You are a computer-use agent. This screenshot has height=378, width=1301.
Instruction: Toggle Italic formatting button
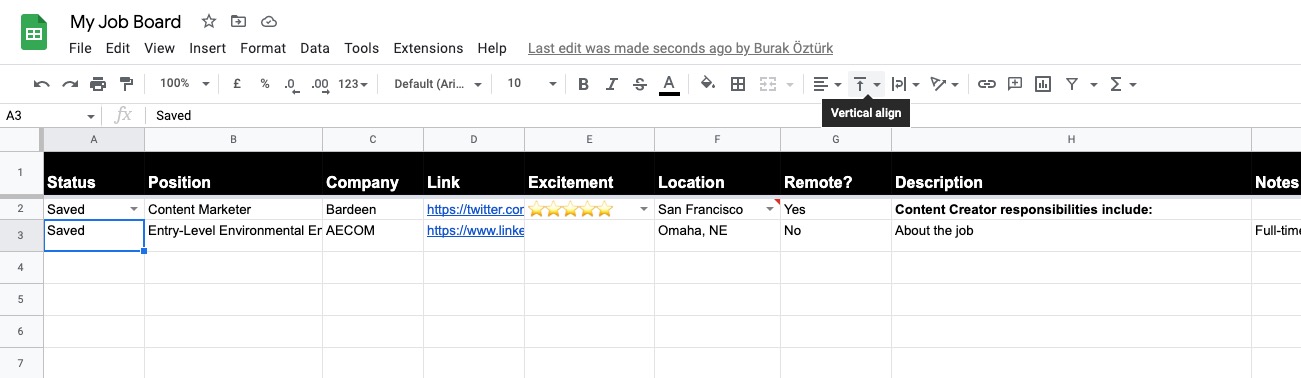[612, 84]
